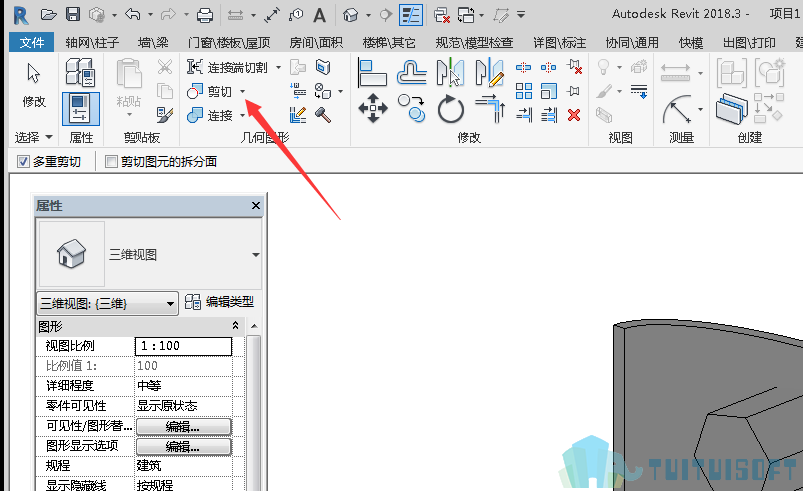Switch to the 轴网\柱子 ribbon tab

coord(92,42)
